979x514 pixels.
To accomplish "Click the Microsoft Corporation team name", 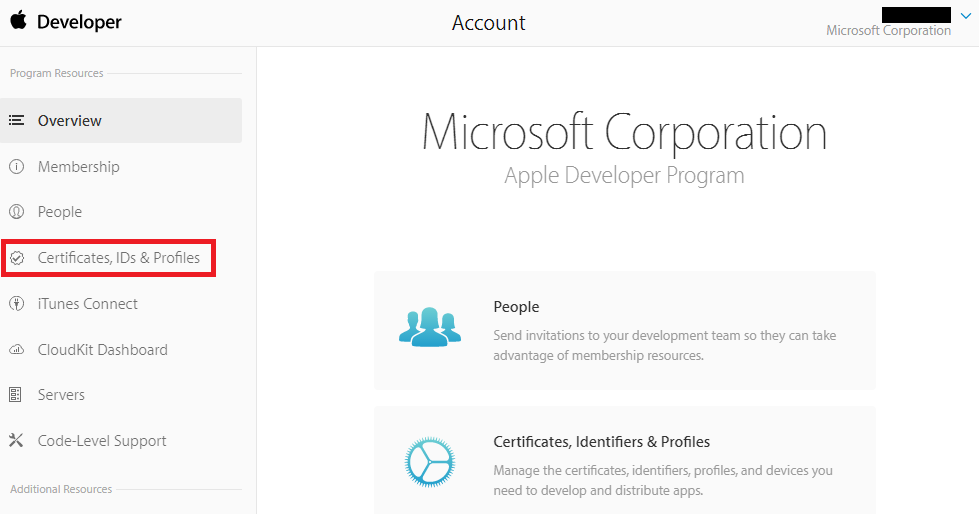I will [888, 31].
